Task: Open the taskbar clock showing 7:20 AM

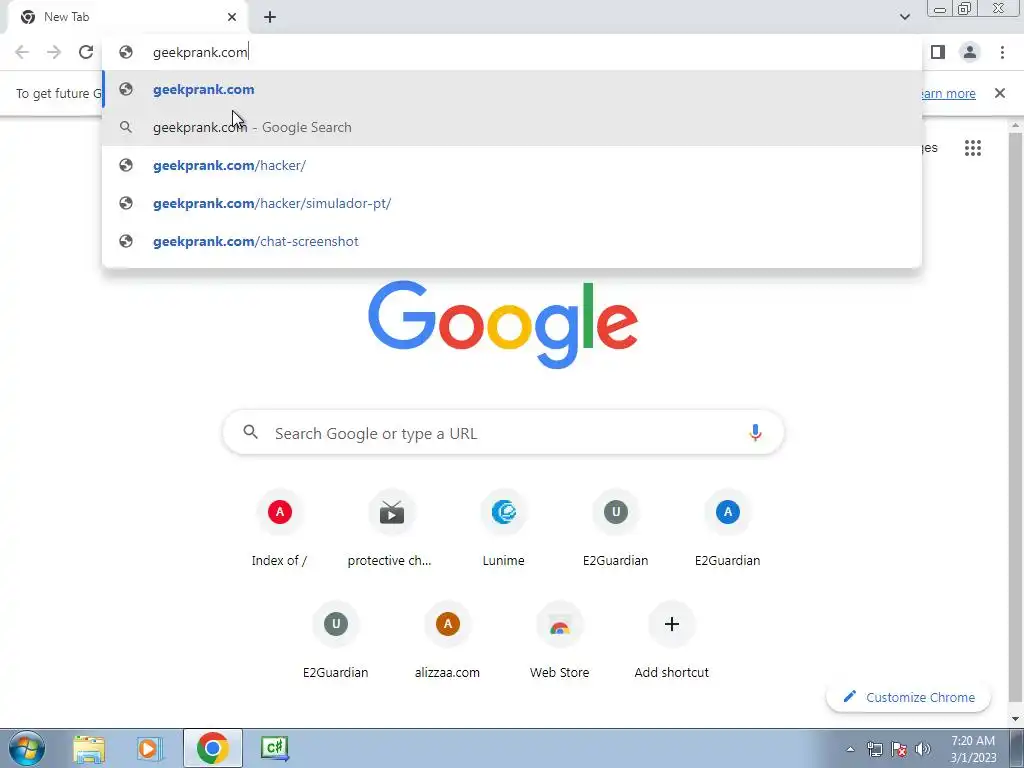Action: 973,749
